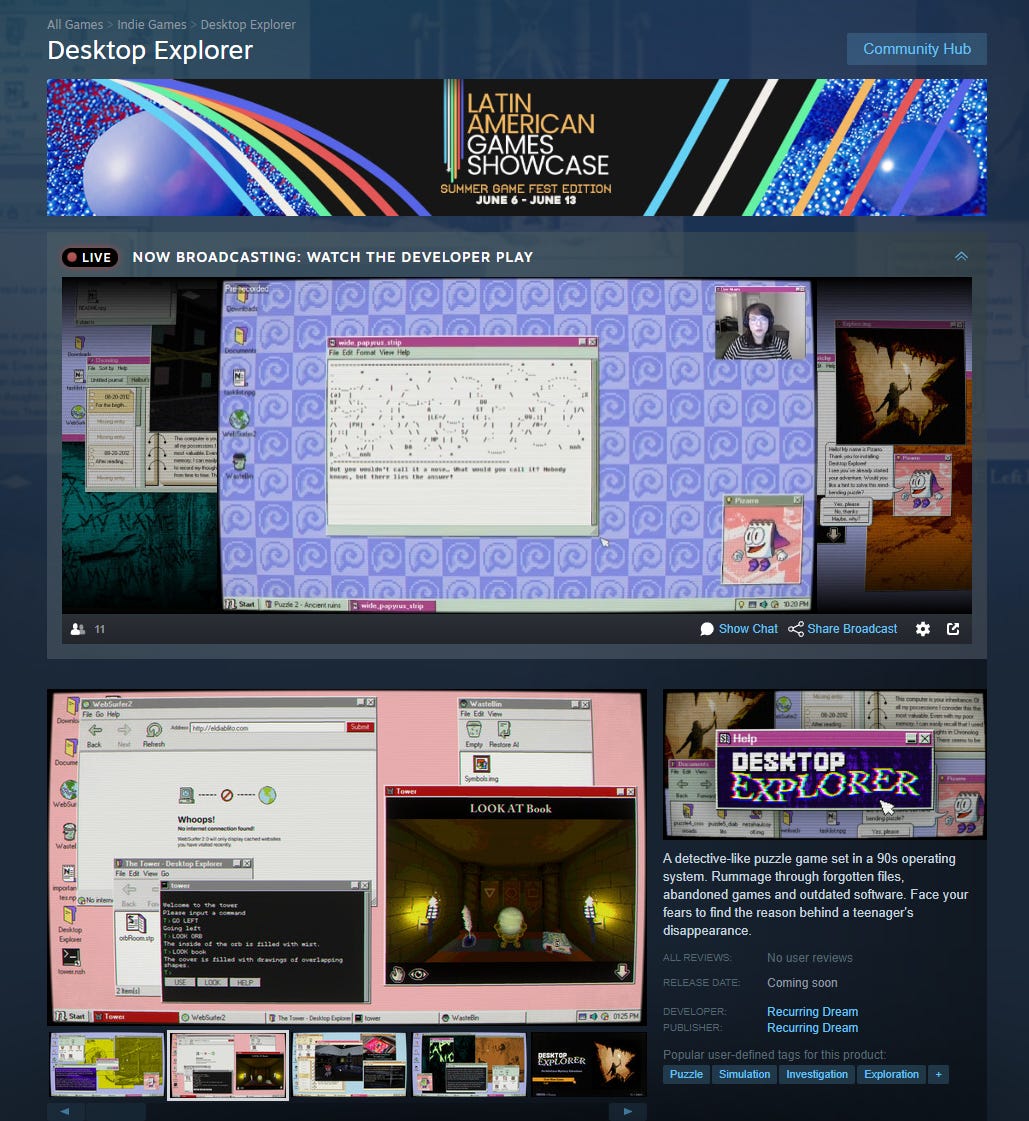Browse the Simulation tag
Screen dimensions: 1029x1121
pos(744,1075)
